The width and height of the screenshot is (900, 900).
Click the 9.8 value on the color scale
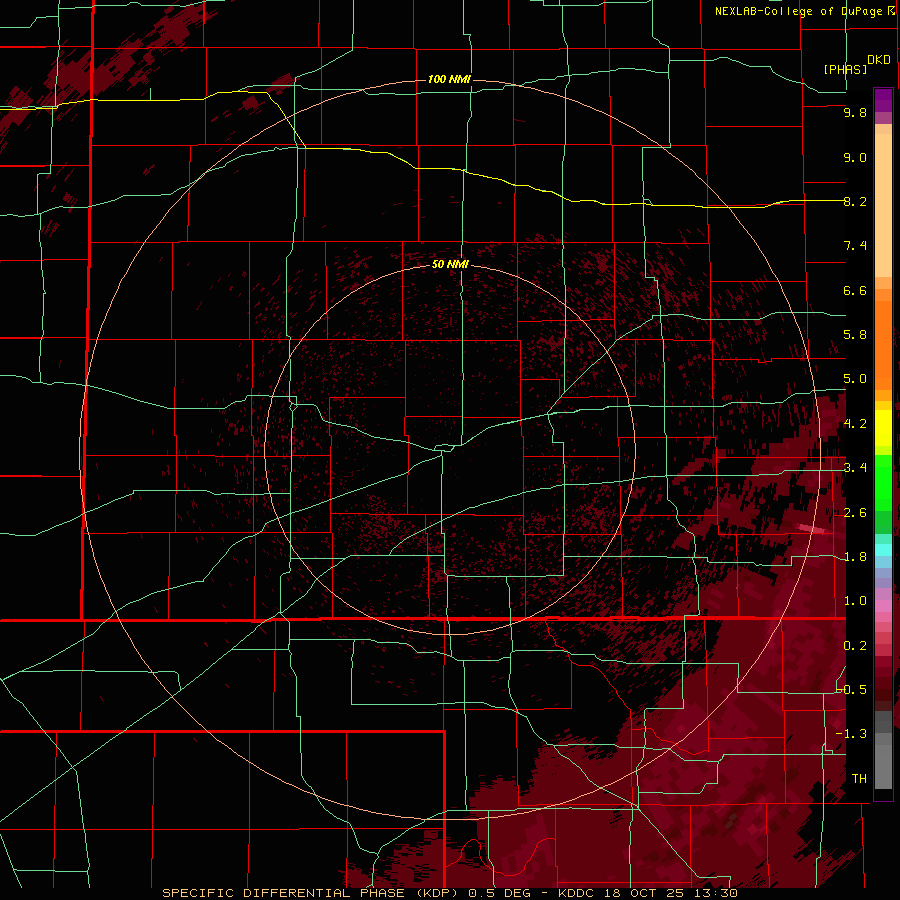click(x=855, y=112)
